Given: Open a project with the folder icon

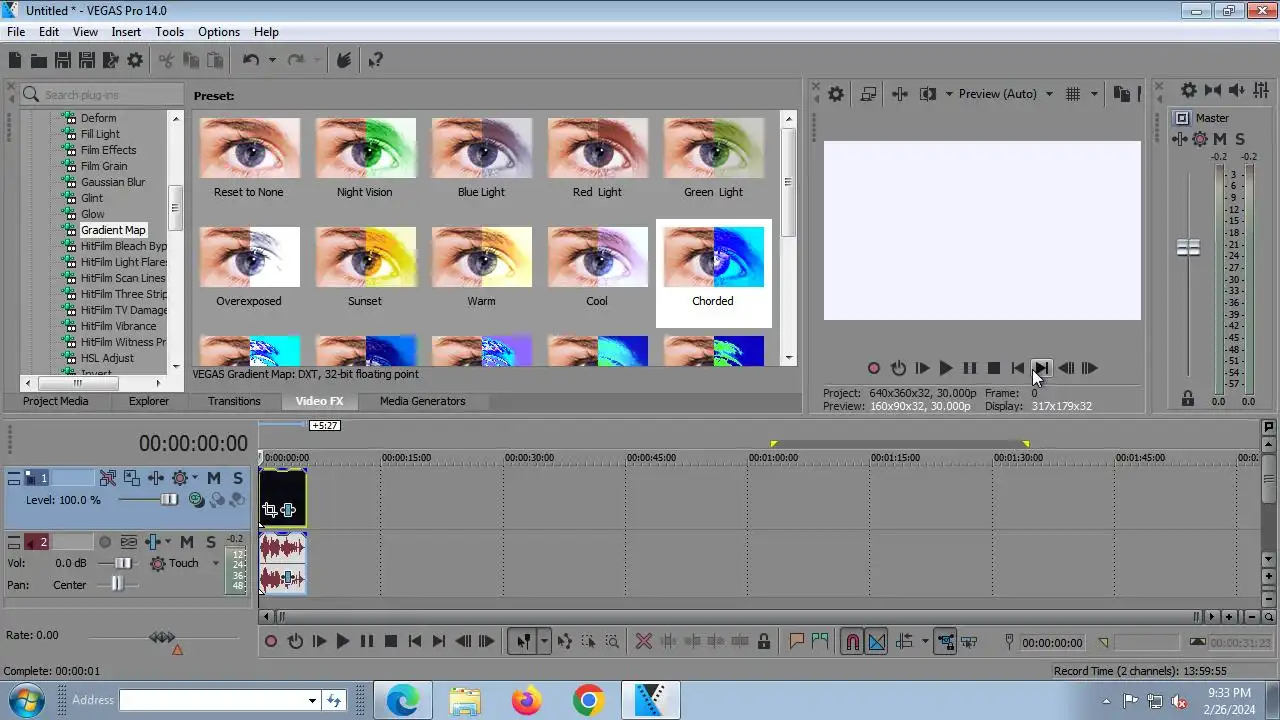Looking at the screenshot, I should [x=39, y=61].
